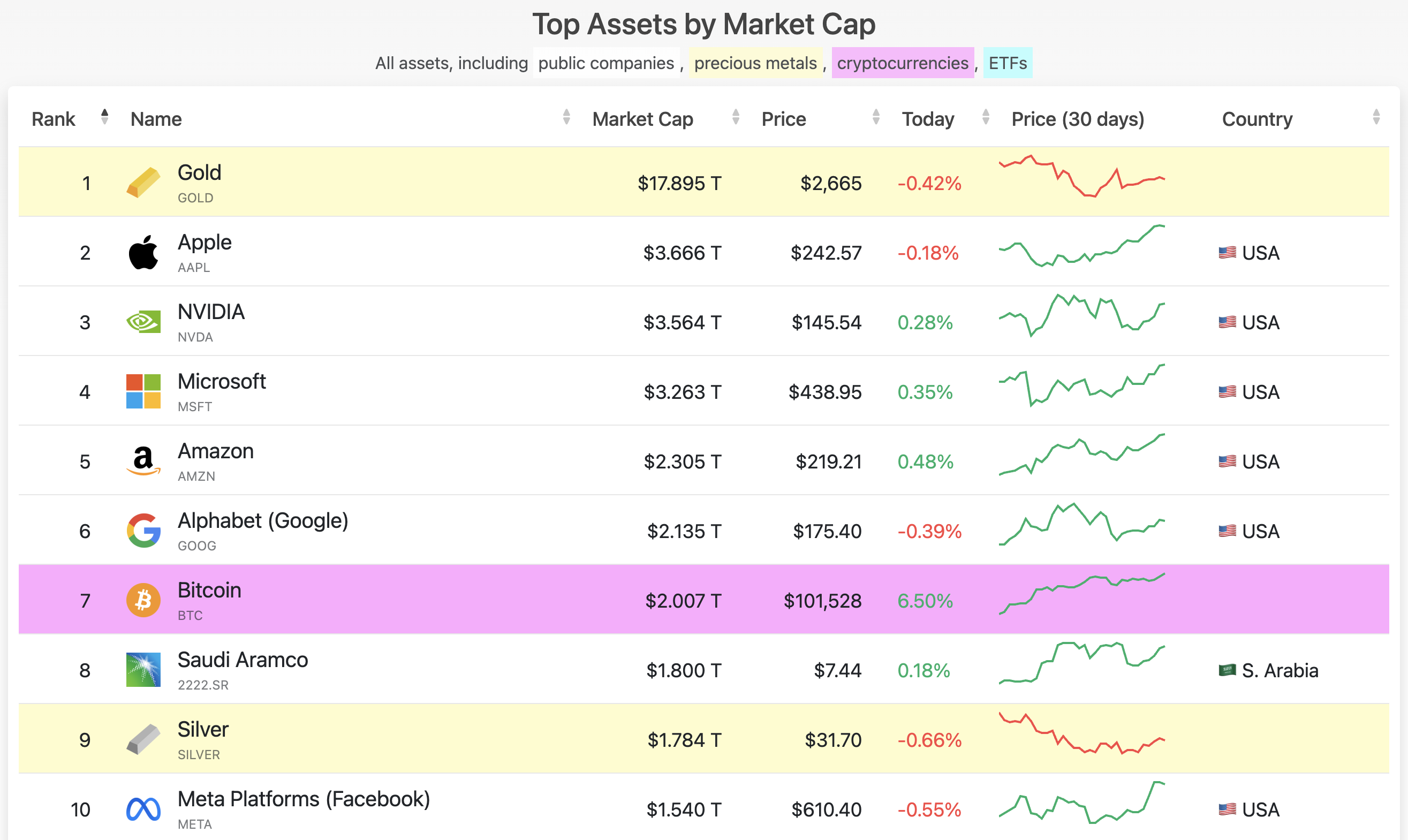Click the Saudi Aramco company logo
Viewport: 1408px width, 840px height.
coord(143,670)
